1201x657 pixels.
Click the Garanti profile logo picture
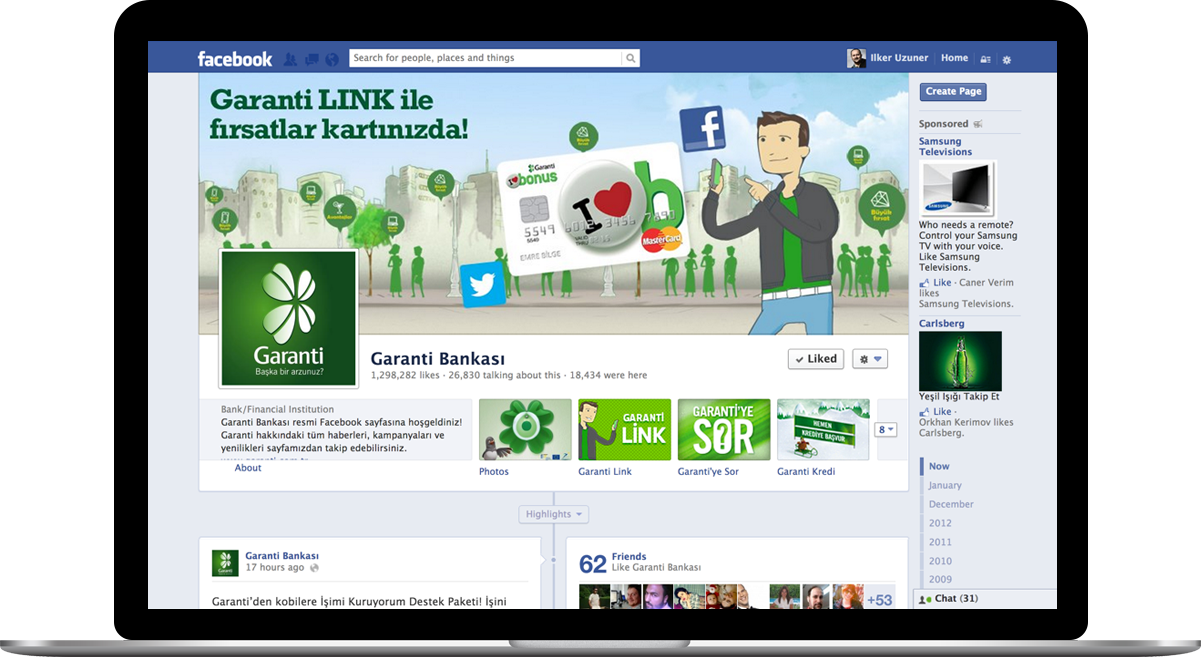pos(289,319)
